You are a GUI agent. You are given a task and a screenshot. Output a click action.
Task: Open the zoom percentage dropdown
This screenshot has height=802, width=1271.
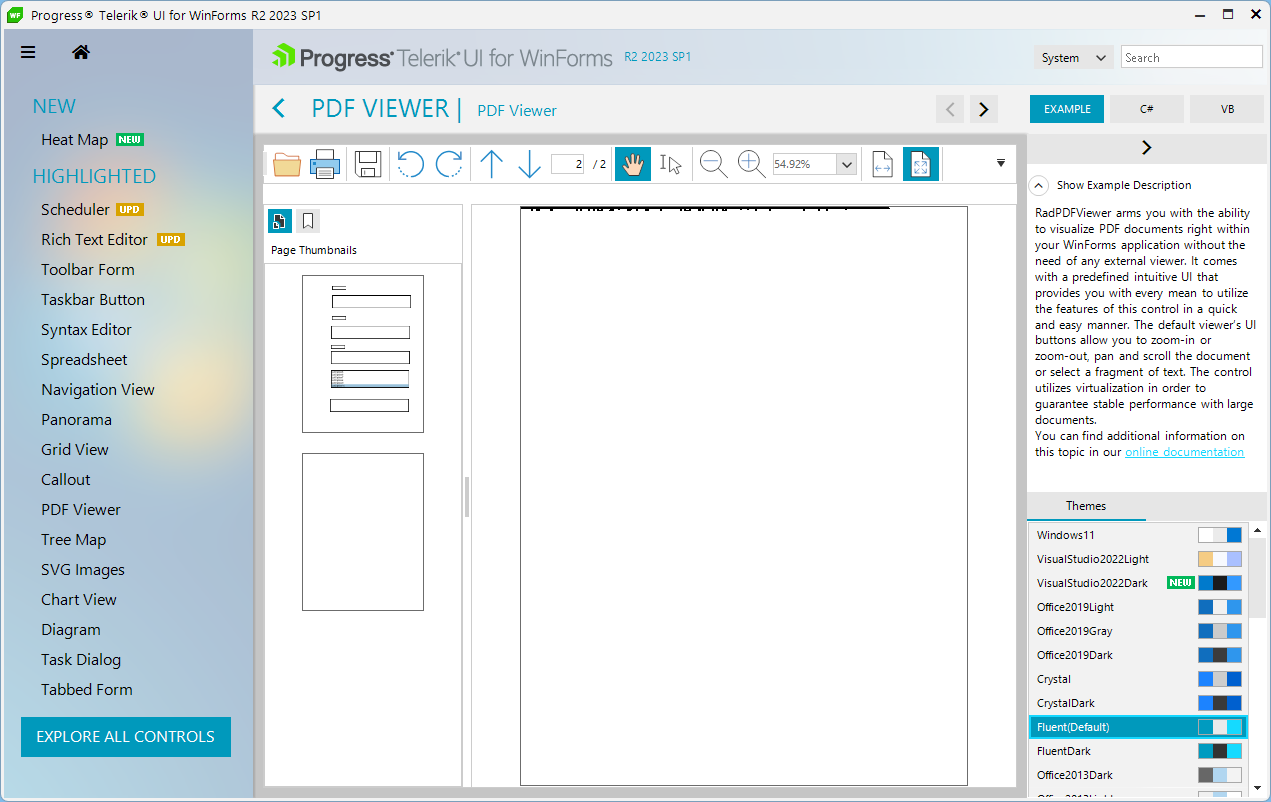click(847, 164)
